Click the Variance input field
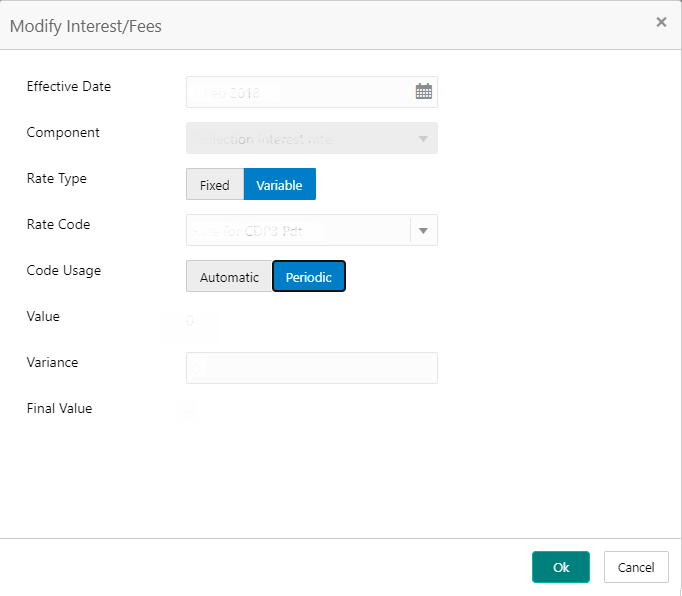The height and width of the screenshot is (596, 682). coord(311,368)
